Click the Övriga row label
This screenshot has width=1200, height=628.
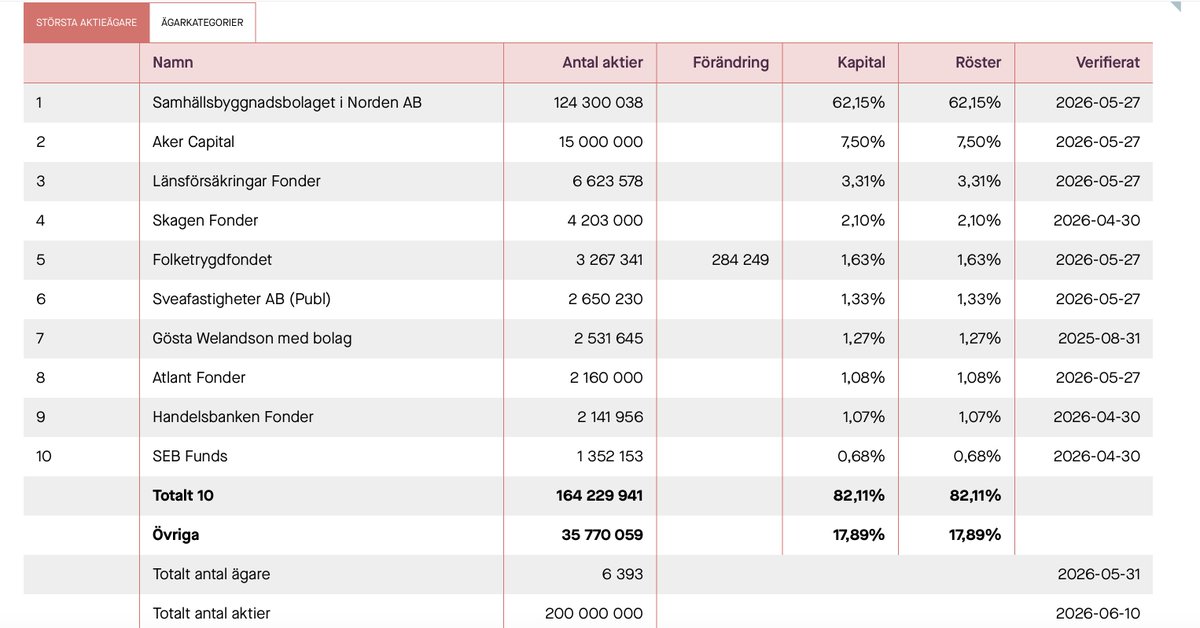pyautogui.click(x=176, y=535)
